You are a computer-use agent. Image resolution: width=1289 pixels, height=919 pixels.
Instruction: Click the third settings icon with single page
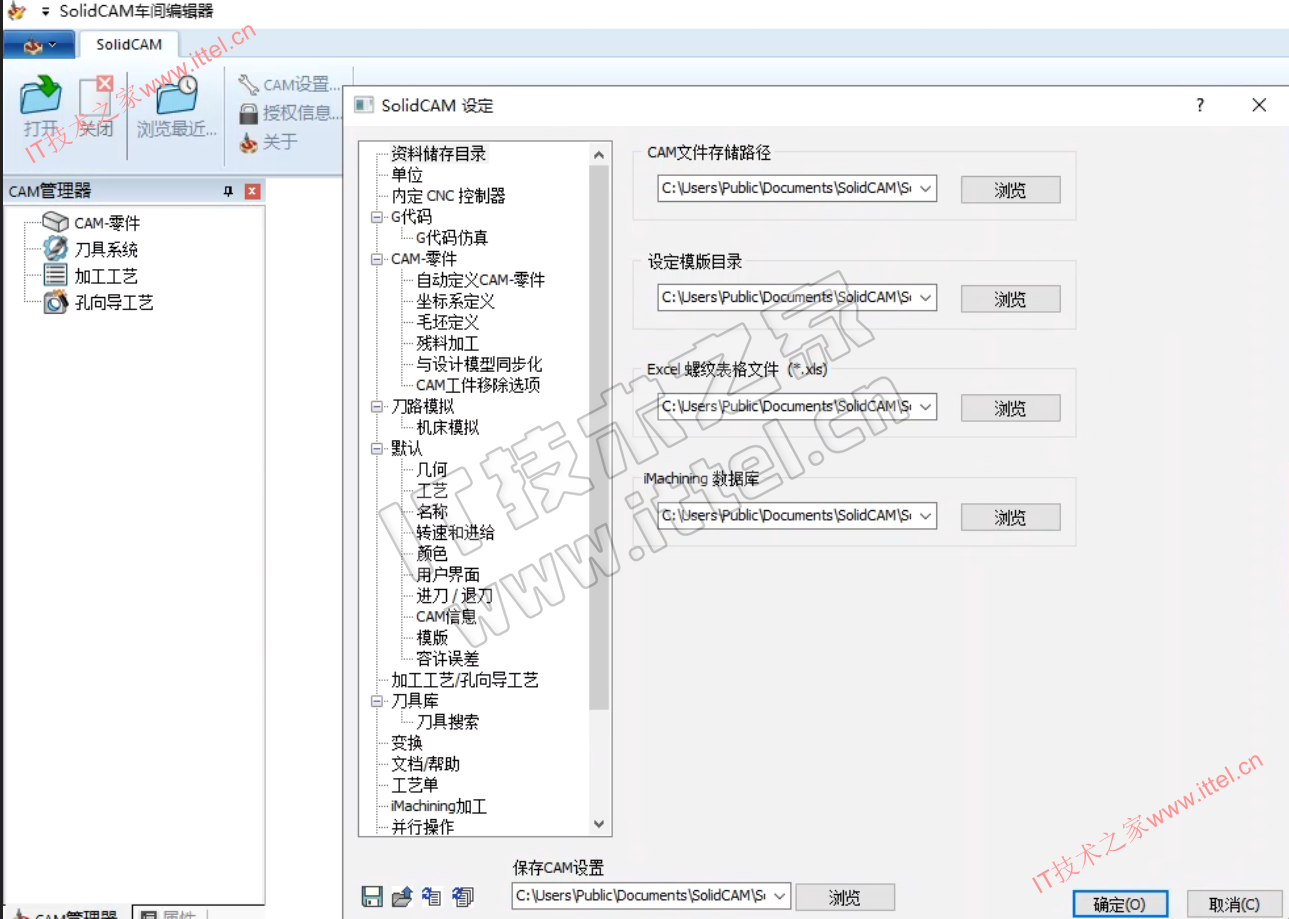(432, 897)
